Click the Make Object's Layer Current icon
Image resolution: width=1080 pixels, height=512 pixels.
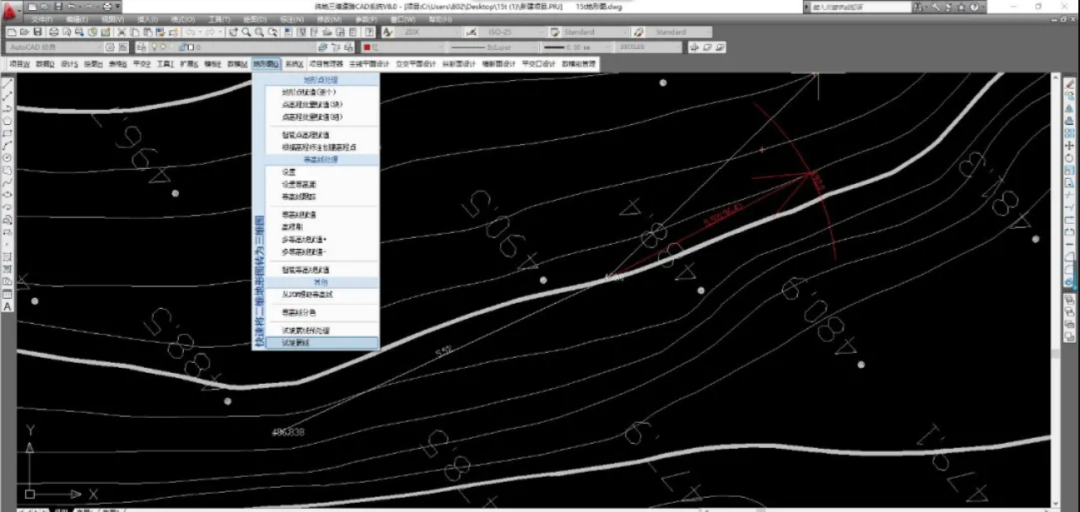322,48
